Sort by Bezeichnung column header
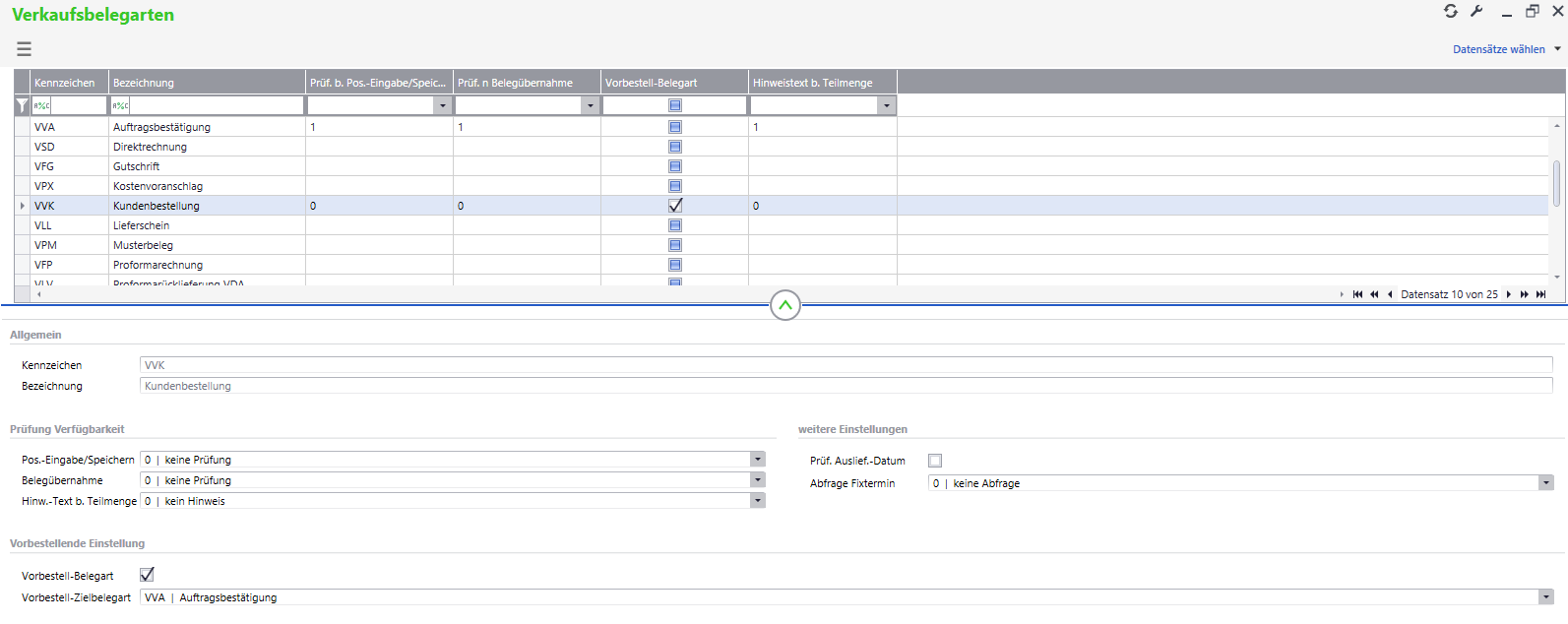 click(207, 83)
